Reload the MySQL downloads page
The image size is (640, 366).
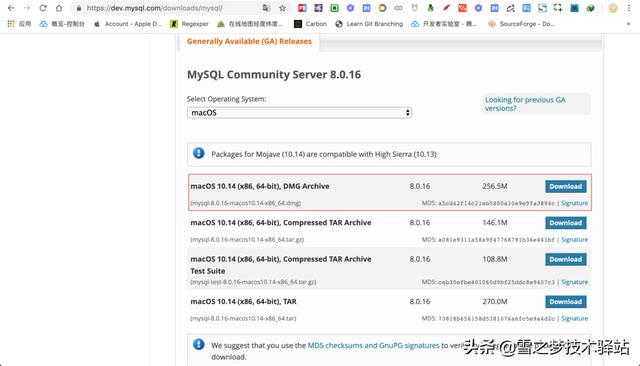click(43, 8)
